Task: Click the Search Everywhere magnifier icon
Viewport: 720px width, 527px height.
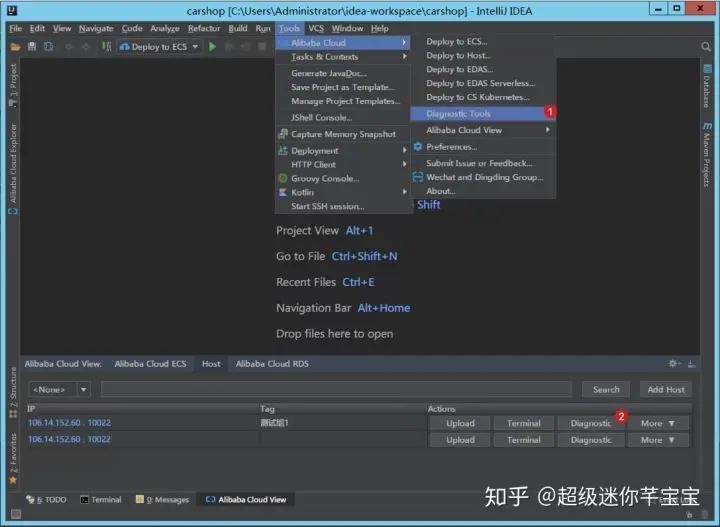Action: pos(706,46)
